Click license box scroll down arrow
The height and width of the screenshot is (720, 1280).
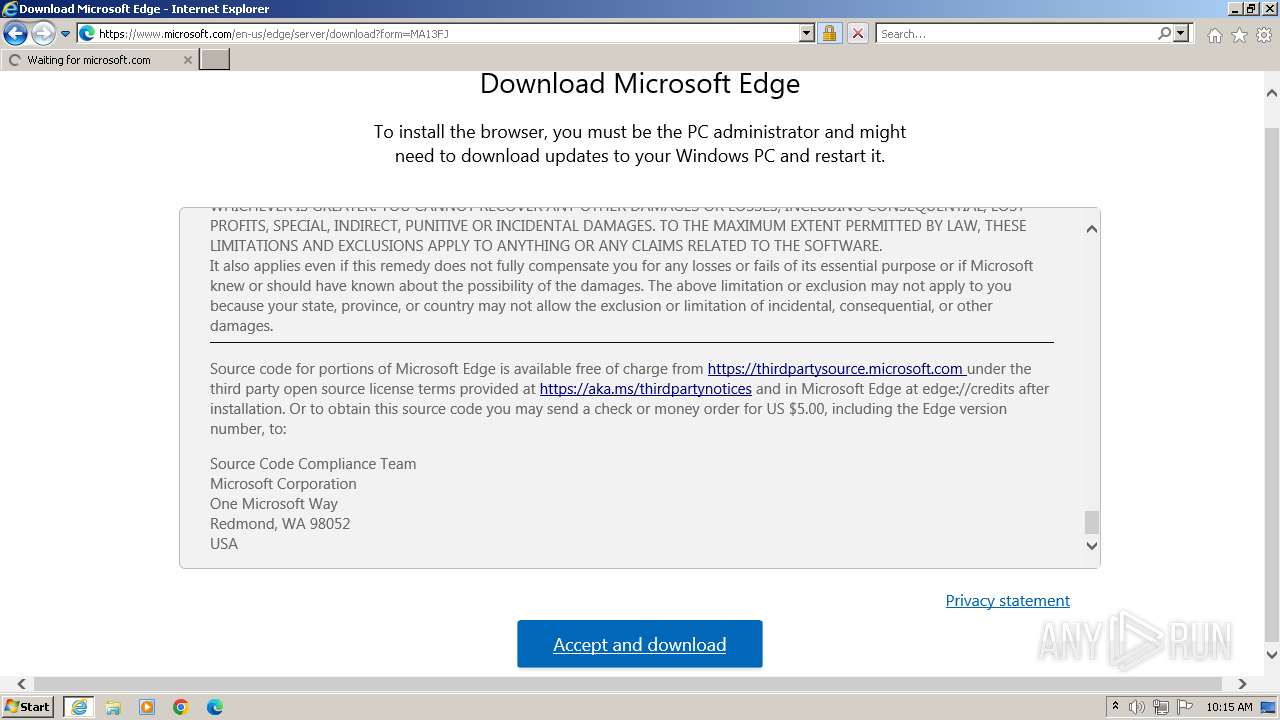coord(1092,546)
